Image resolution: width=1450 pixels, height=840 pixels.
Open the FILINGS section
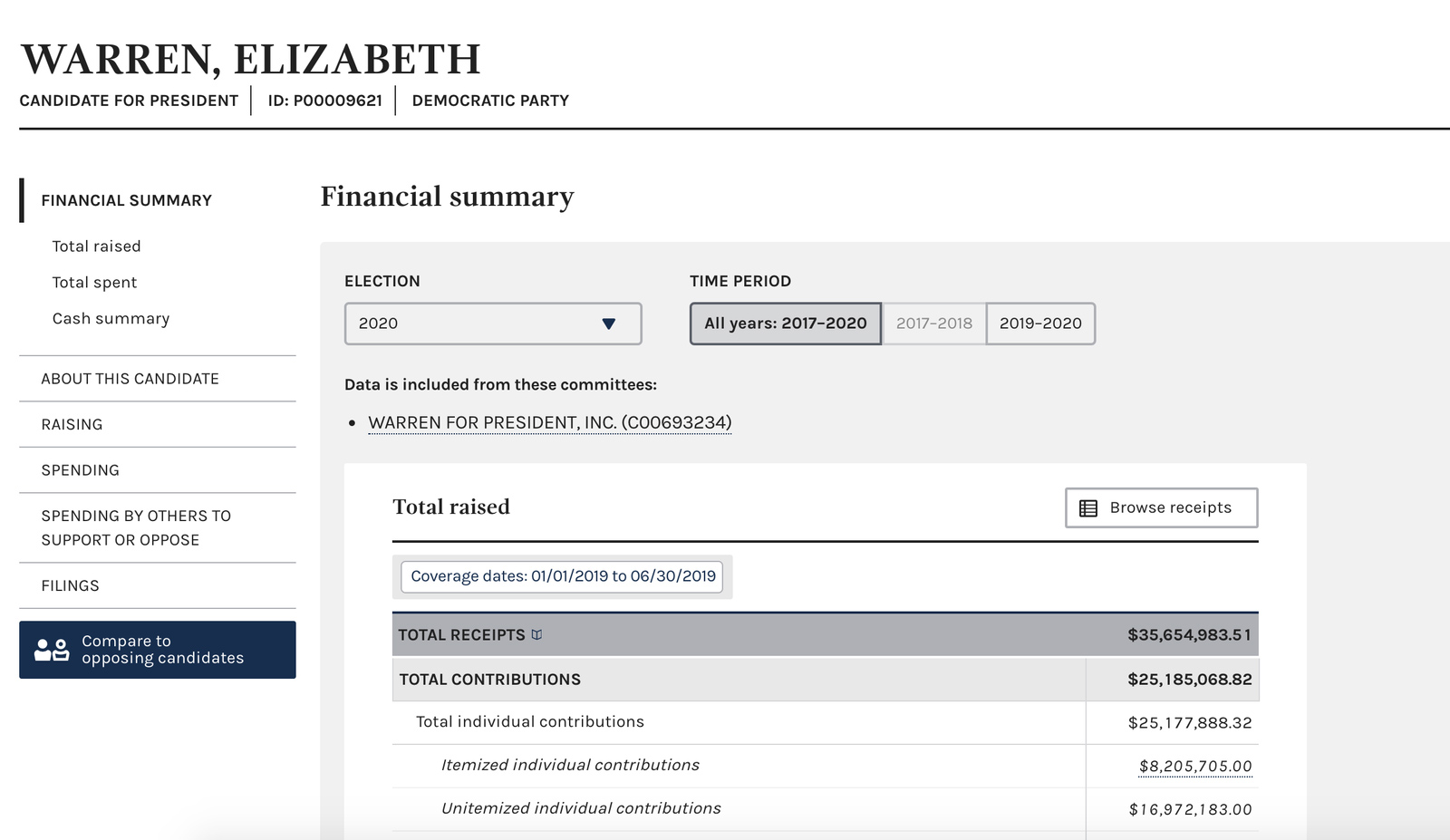[70, 585]
